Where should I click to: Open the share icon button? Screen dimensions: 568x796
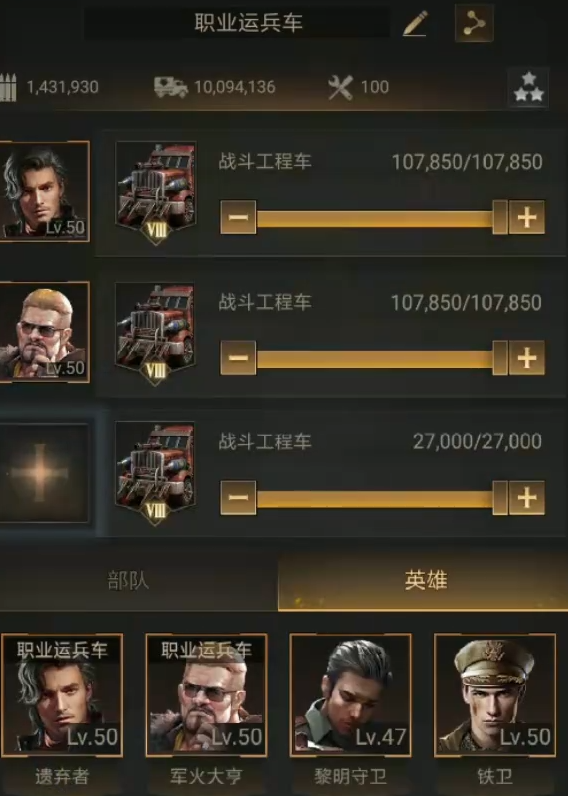click(474, 23)
